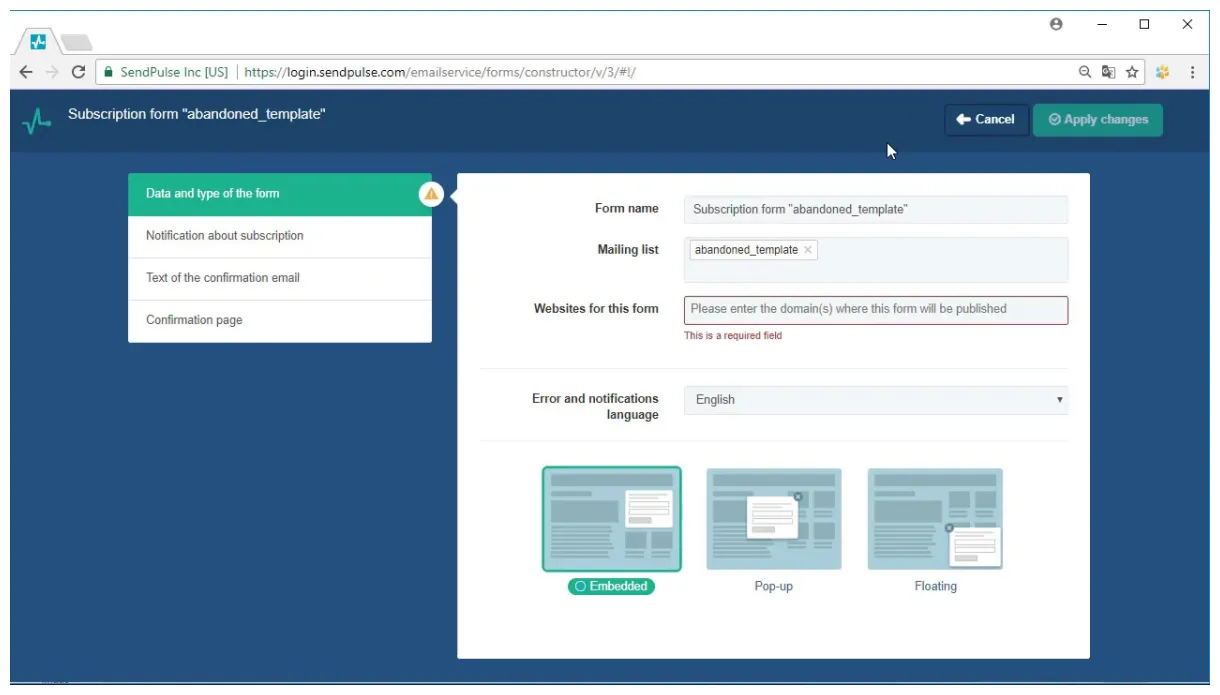Click the Apply changes button
Image resolution: width=1220 pixels, height=695 pixels.
[x=1097, y=119]
